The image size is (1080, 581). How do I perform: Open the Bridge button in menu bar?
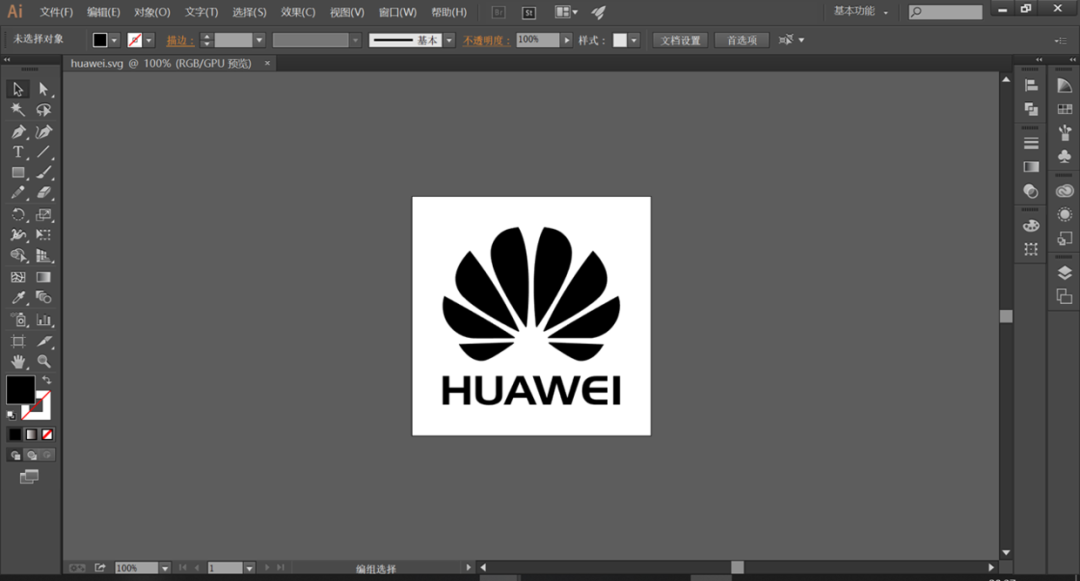pos(499,12)
